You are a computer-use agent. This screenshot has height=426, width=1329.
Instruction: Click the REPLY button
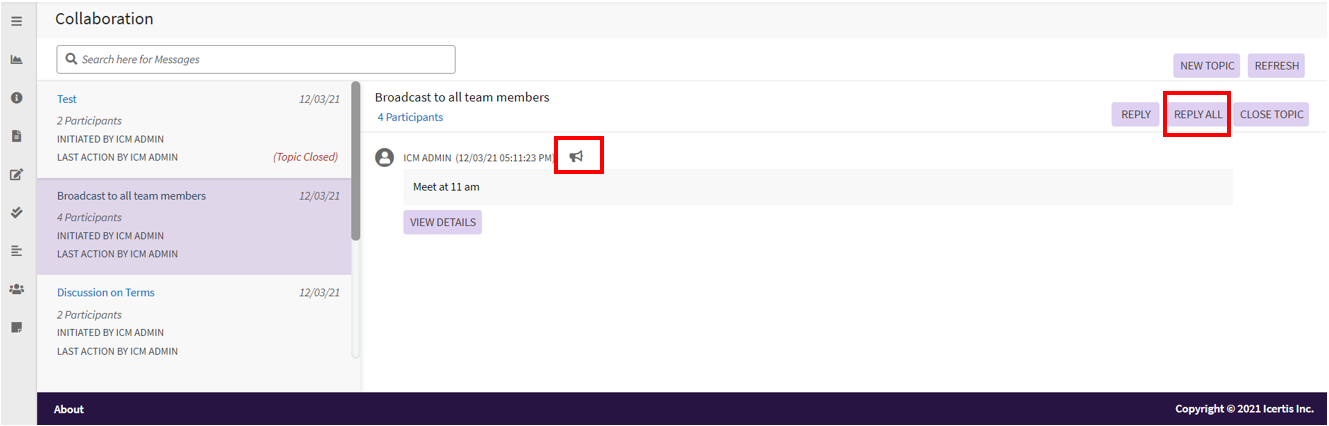coord(1135,114)
